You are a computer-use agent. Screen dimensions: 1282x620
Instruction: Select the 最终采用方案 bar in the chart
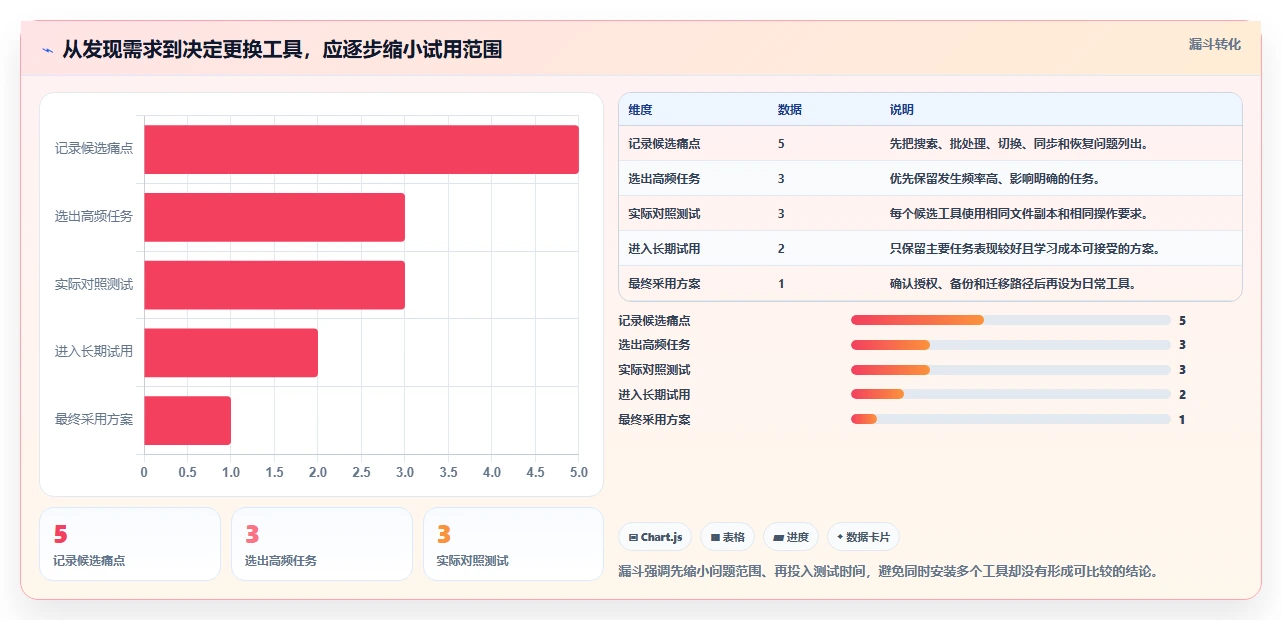(187, 420)
